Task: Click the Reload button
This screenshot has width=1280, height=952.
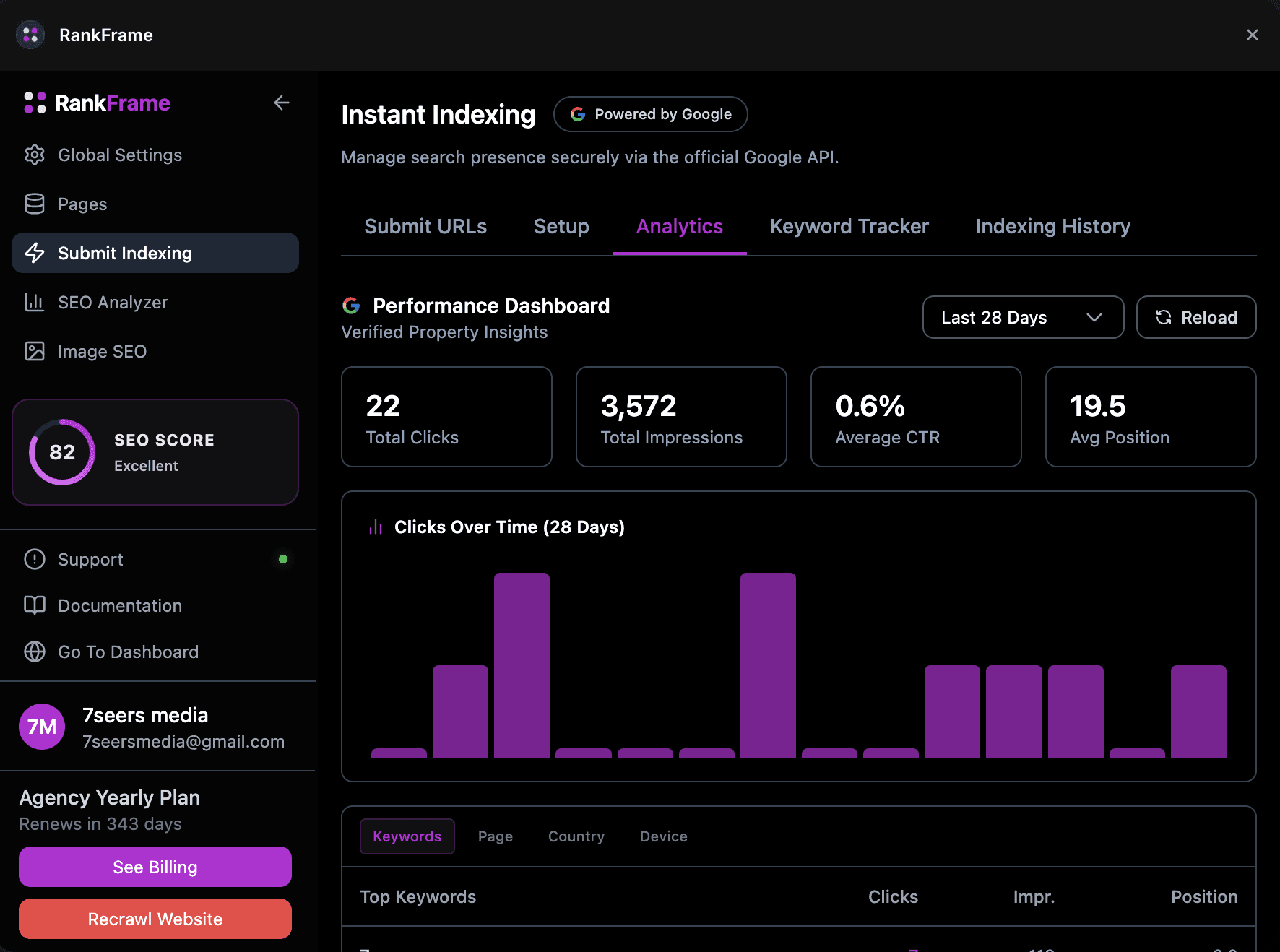Action: click(x=1196, y=317)
